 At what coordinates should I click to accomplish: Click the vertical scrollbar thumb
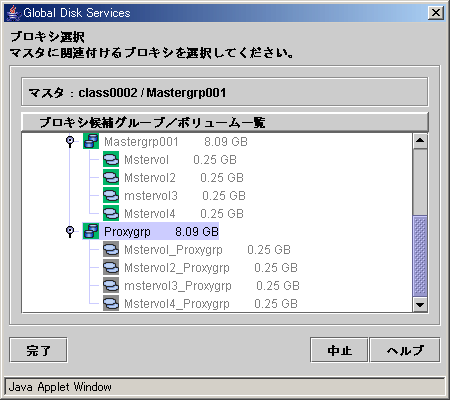pos(420,256)
